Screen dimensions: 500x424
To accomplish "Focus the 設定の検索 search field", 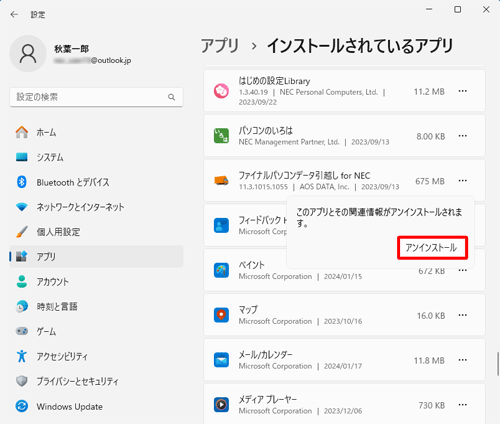I will [x=96, y=97].
